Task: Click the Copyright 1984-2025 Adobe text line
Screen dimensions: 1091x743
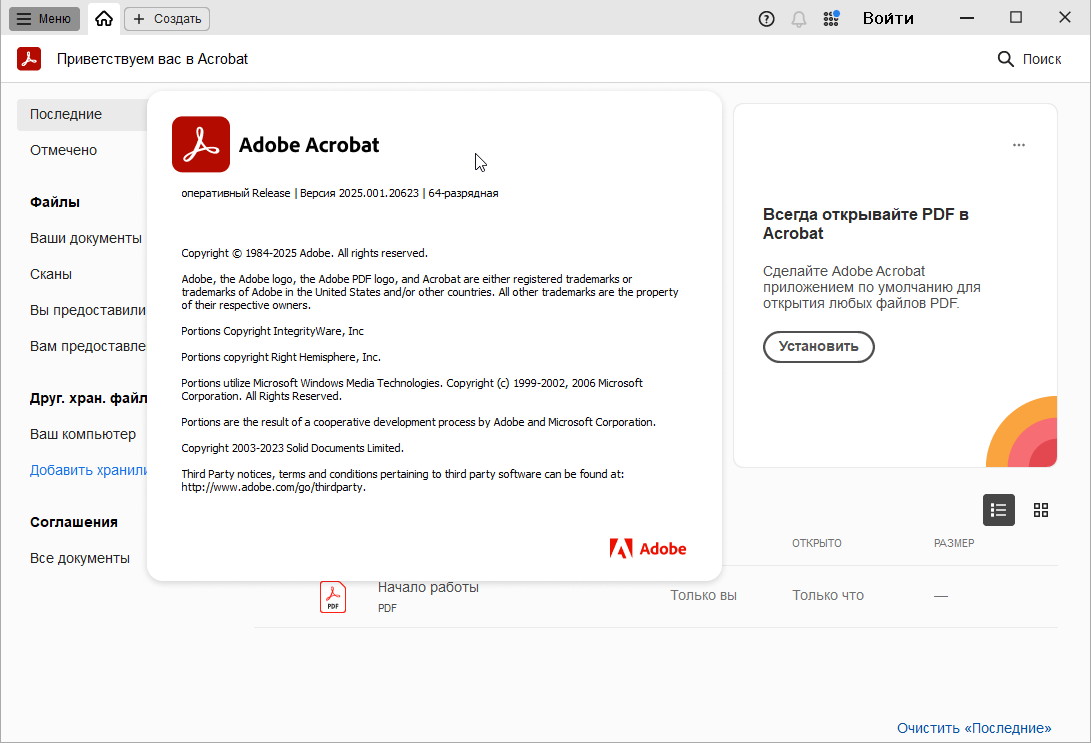Action: (304, 253)
